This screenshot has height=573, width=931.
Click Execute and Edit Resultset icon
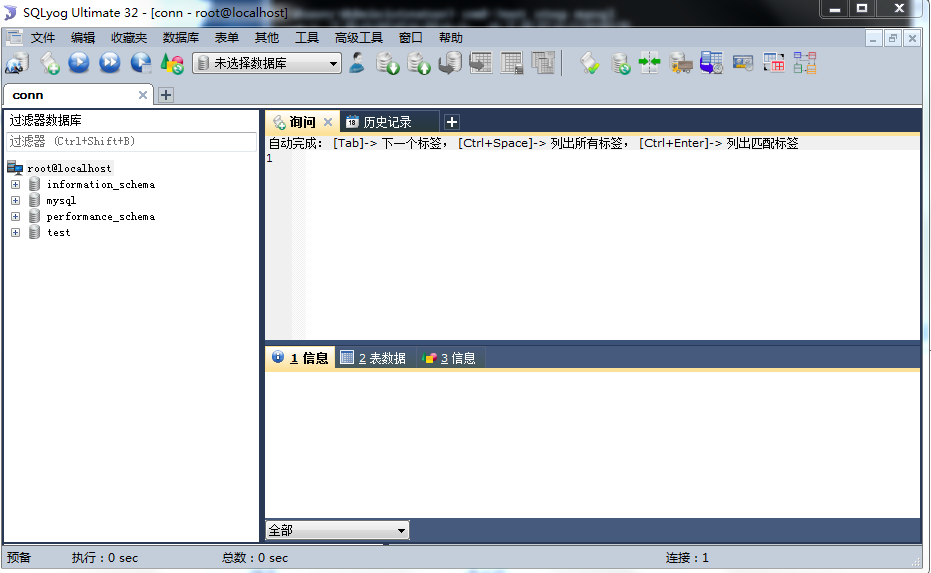[x=141, y=63]
